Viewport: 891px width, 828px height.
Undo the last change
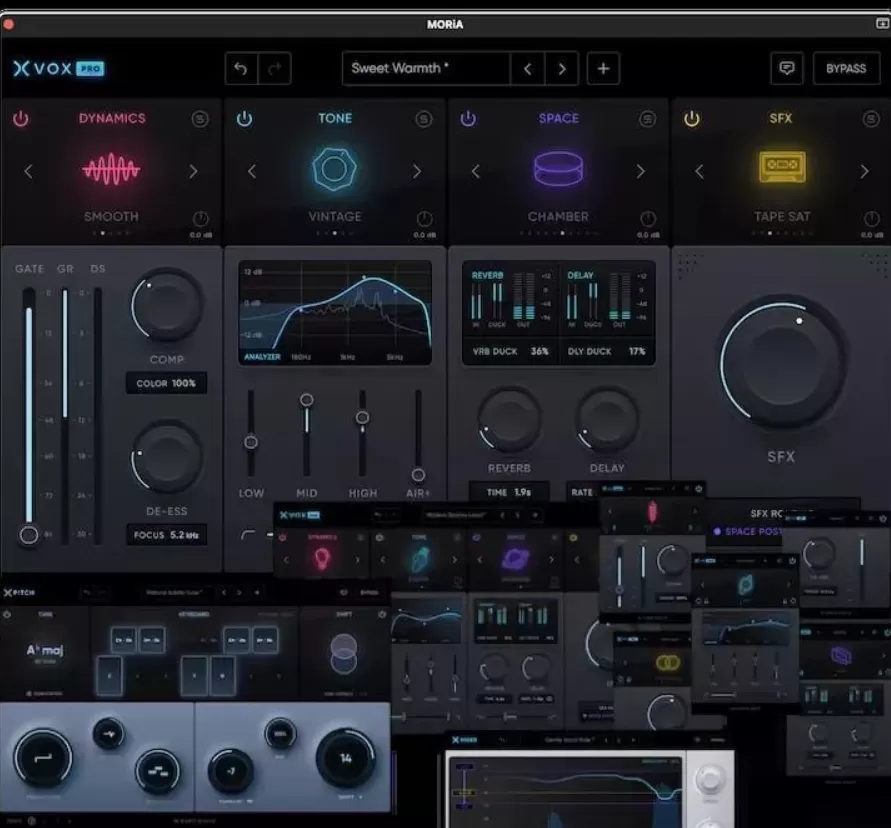(x=241, y=69)
